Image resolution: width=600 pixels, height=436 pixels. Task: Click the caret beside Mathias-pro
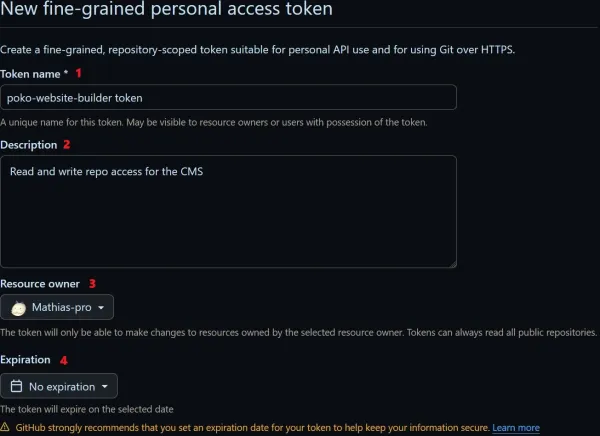(101, 308)
